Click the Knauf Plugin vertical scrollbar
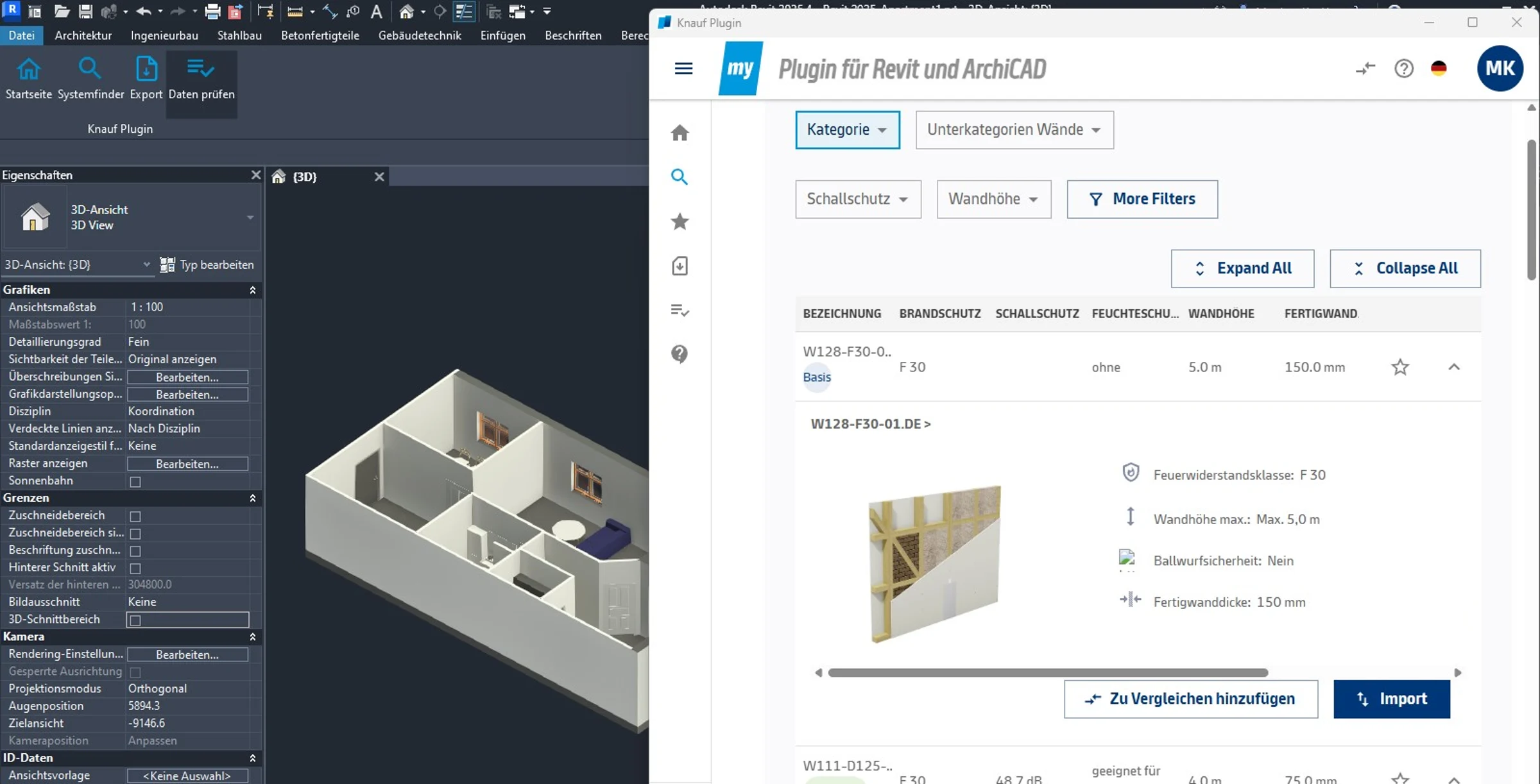1540x784 pixels. (1532, 210)
